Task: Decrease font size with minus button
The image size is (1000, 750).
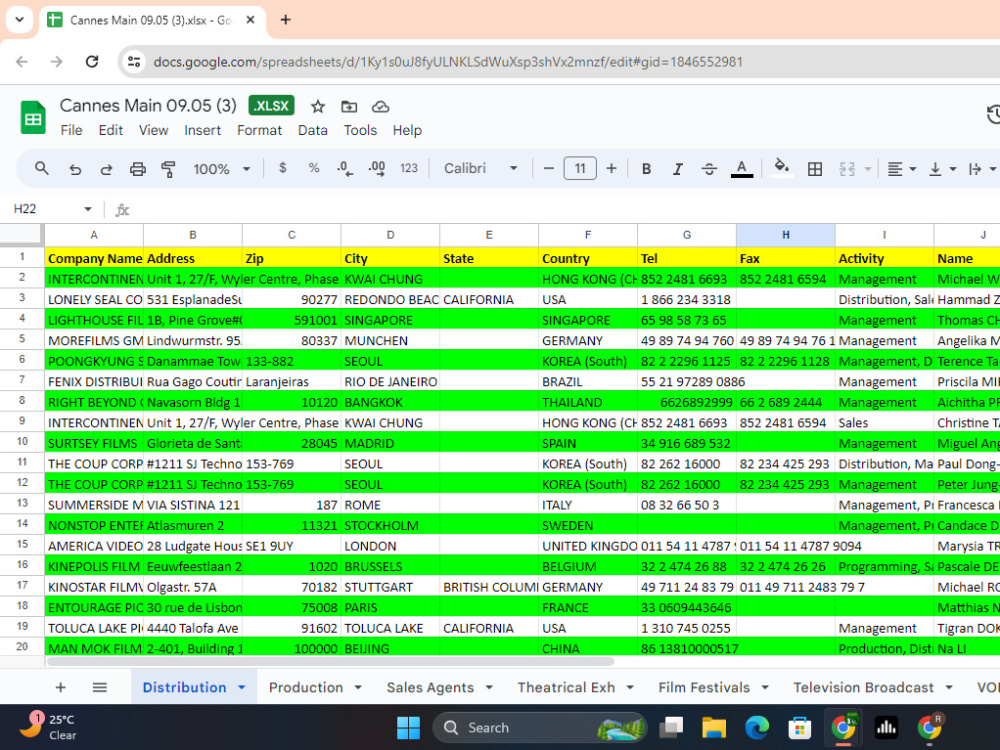Action: coord(548,168)
